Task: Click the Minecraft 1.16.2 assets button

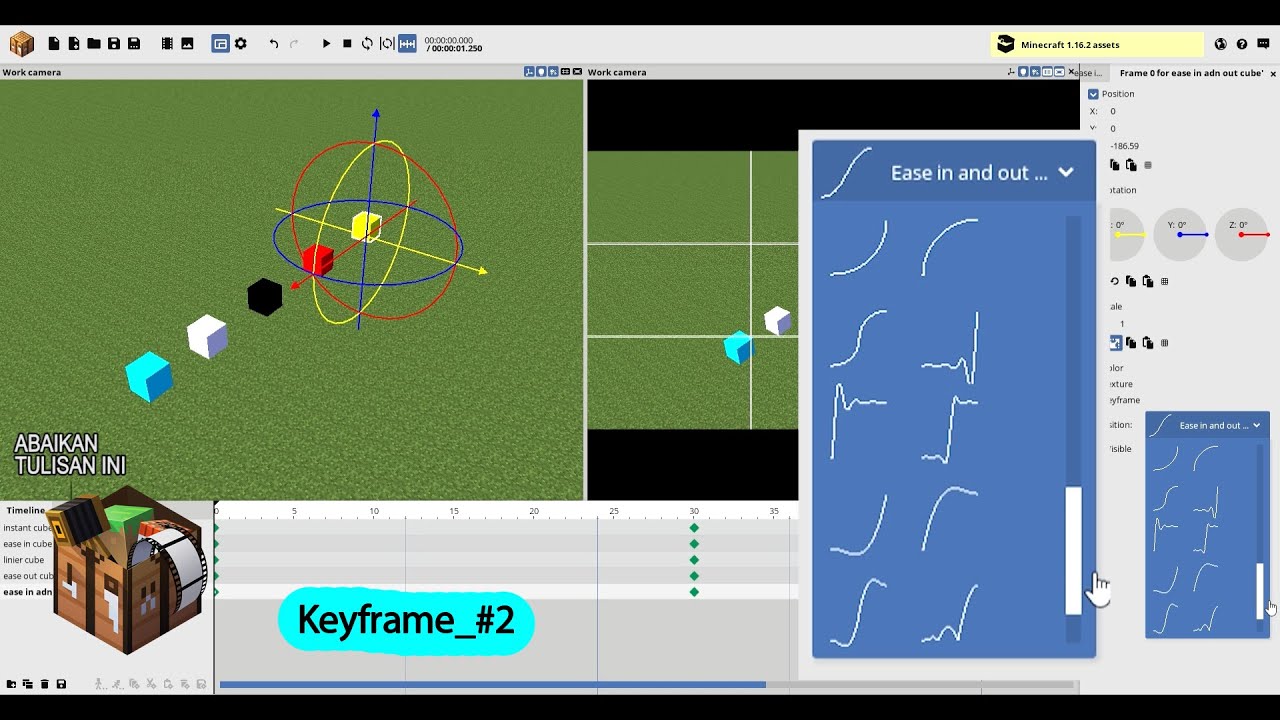Action: pyautogui.click(x=1097, y=44)
